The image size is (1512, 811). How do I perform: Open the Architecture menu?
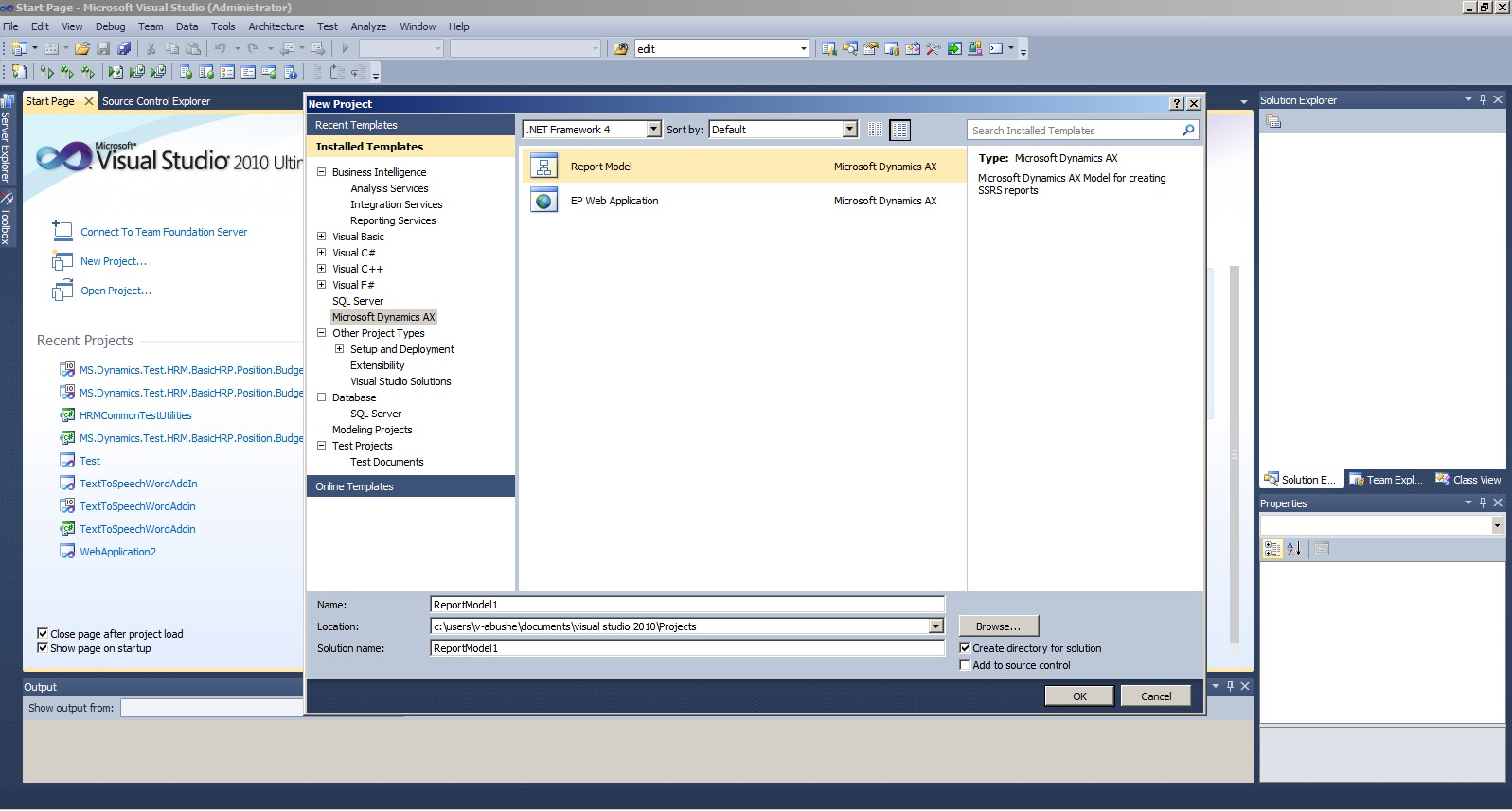(276, 26)
